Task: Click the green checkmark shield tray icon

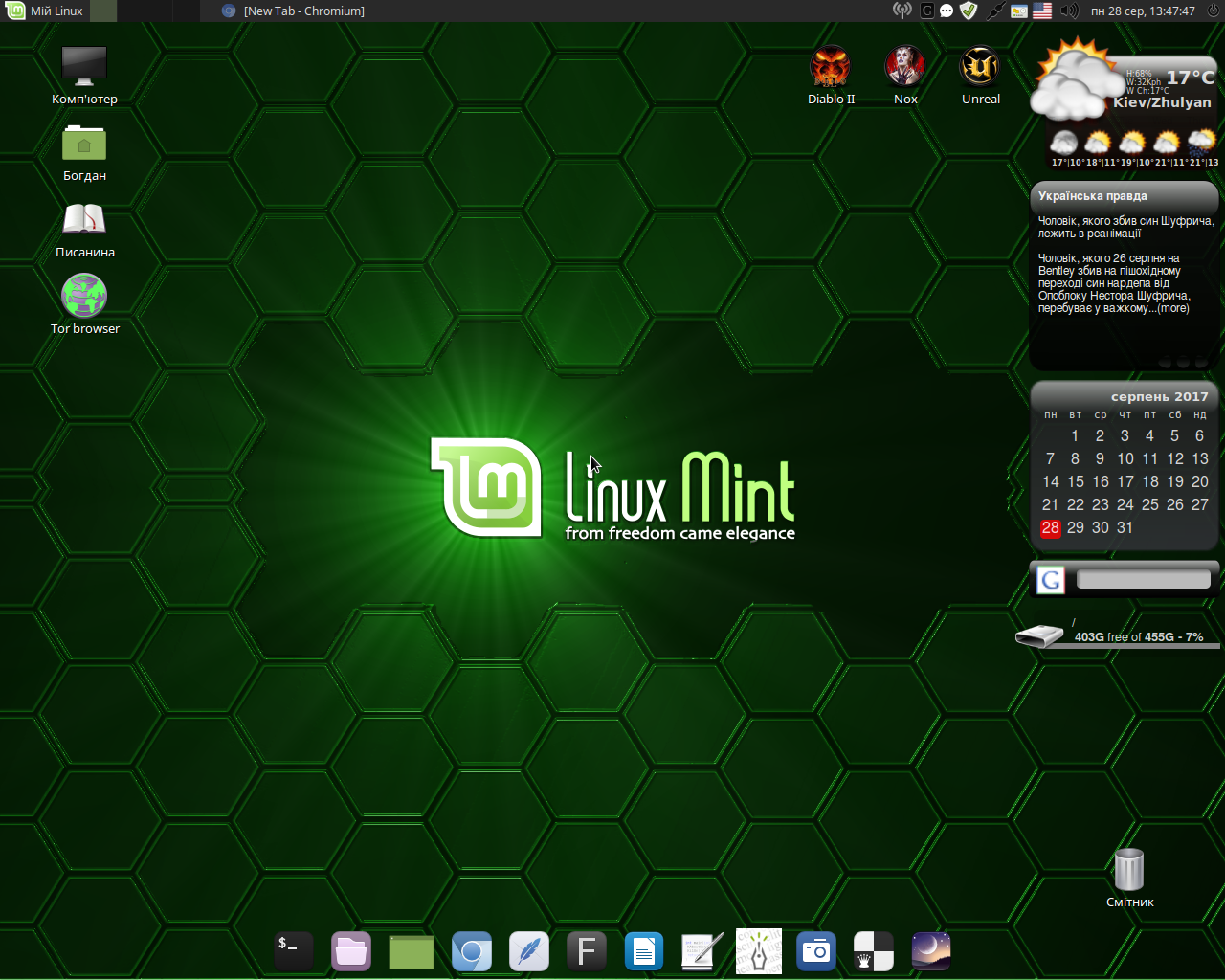Action: (969, 11)
